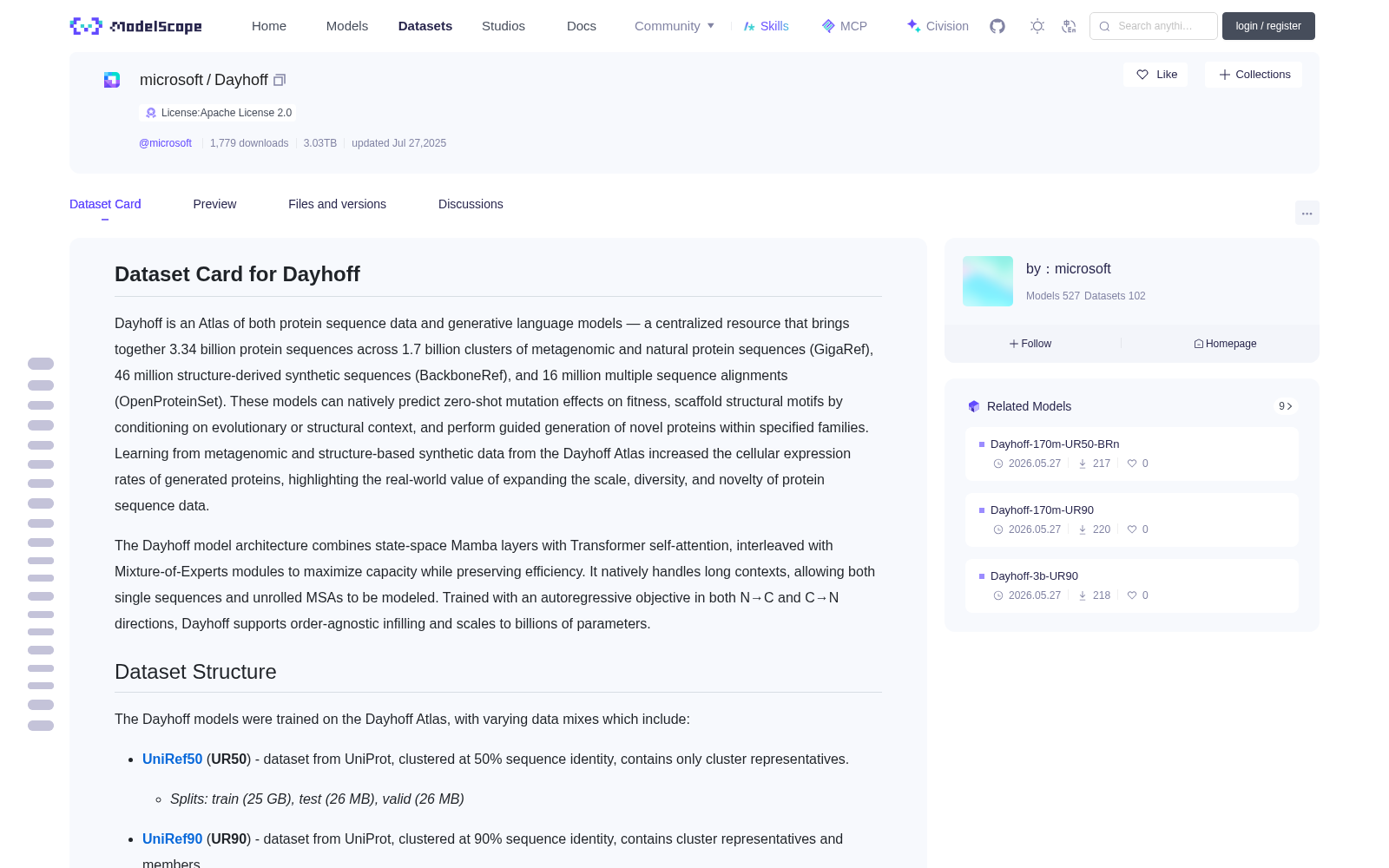Click the home icon beside Homepage
The image size is (1389, 868).
tap(1199, 344)
